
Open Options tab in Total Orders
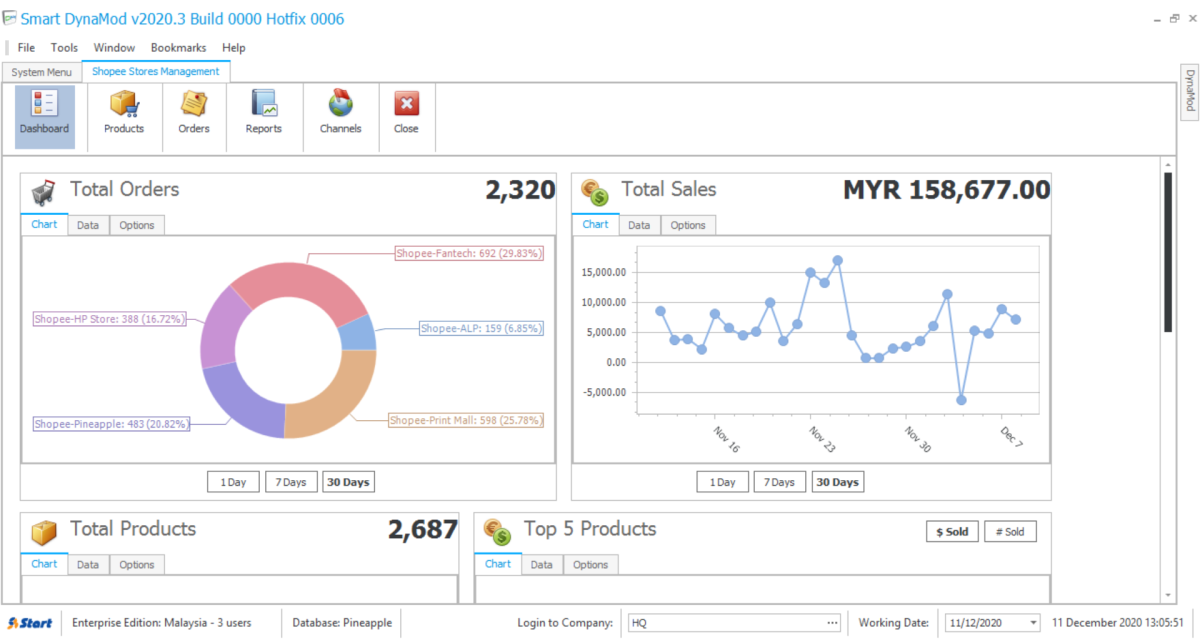click(x=137, y=225)
